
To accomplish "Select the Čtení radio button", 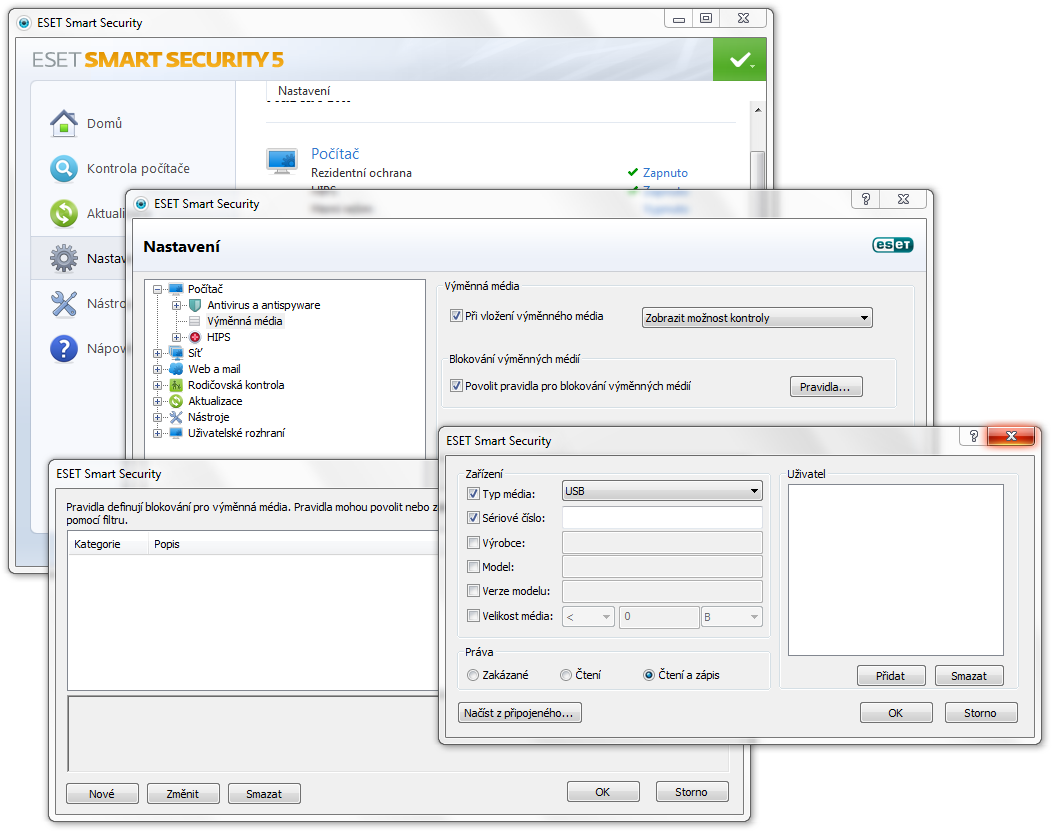I will pos(566,675).
